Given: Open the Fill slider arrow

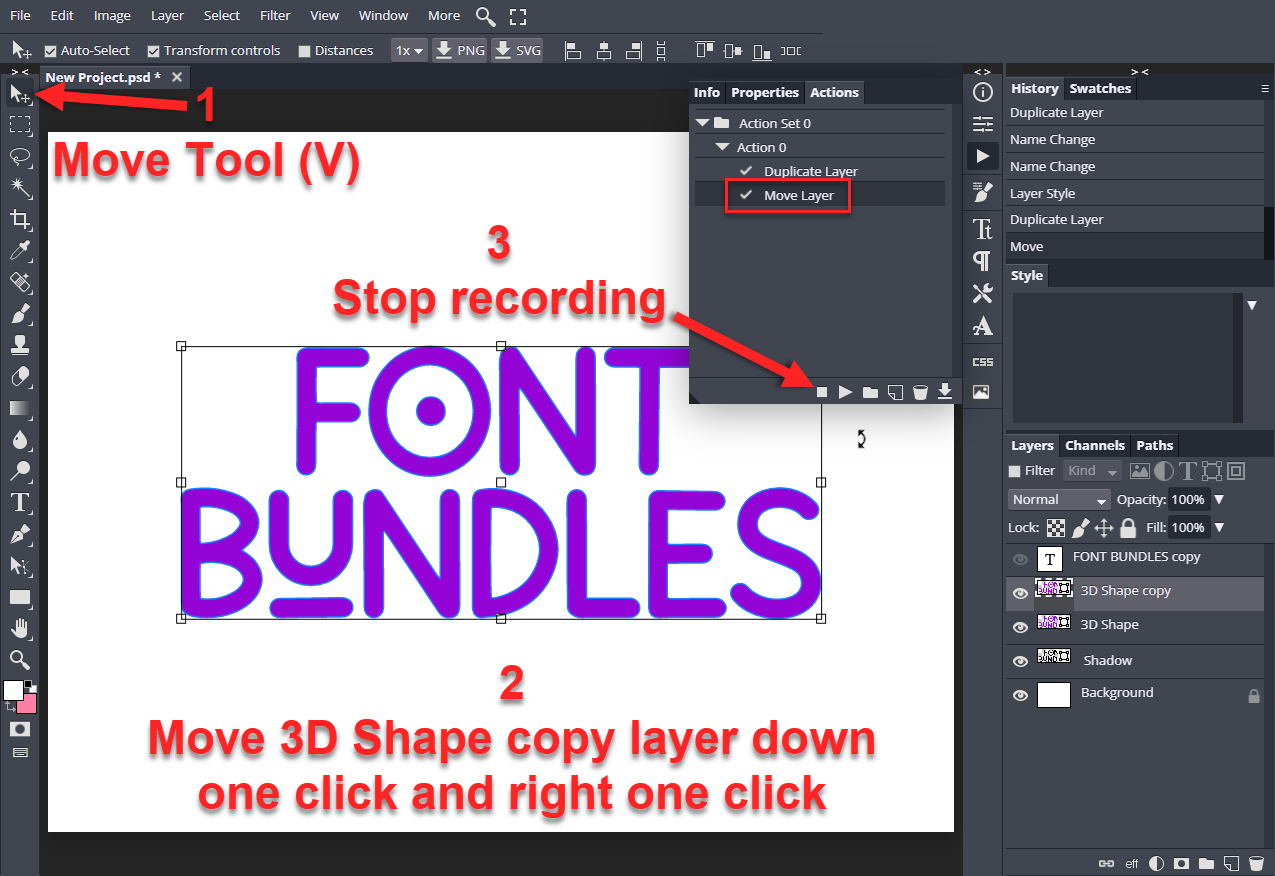Looking at the screenshot, I should pyautogui.click(x=1218, y=528).
